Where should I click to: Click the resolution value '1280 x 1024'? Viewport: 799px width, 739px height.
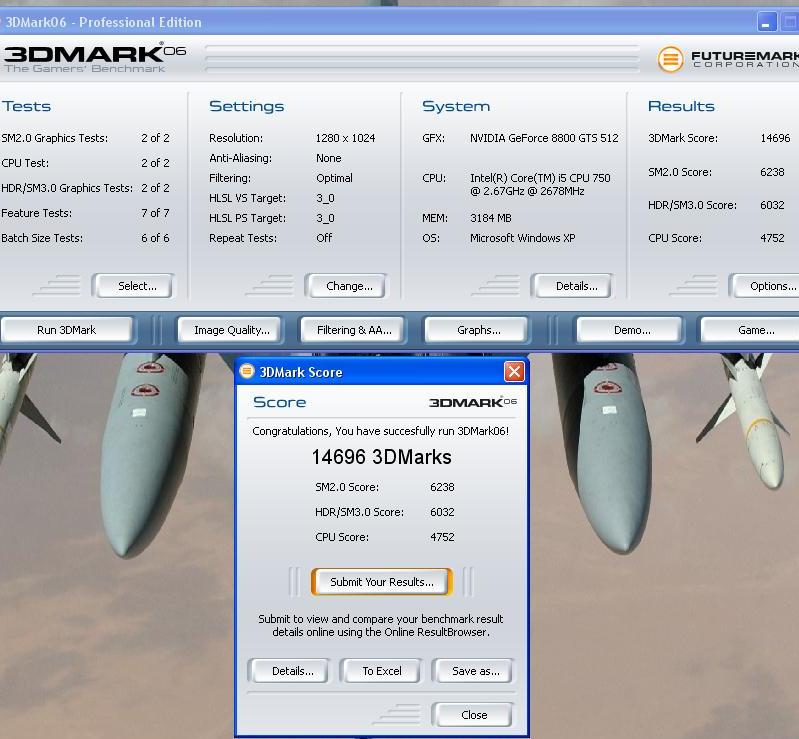point(345,138)
